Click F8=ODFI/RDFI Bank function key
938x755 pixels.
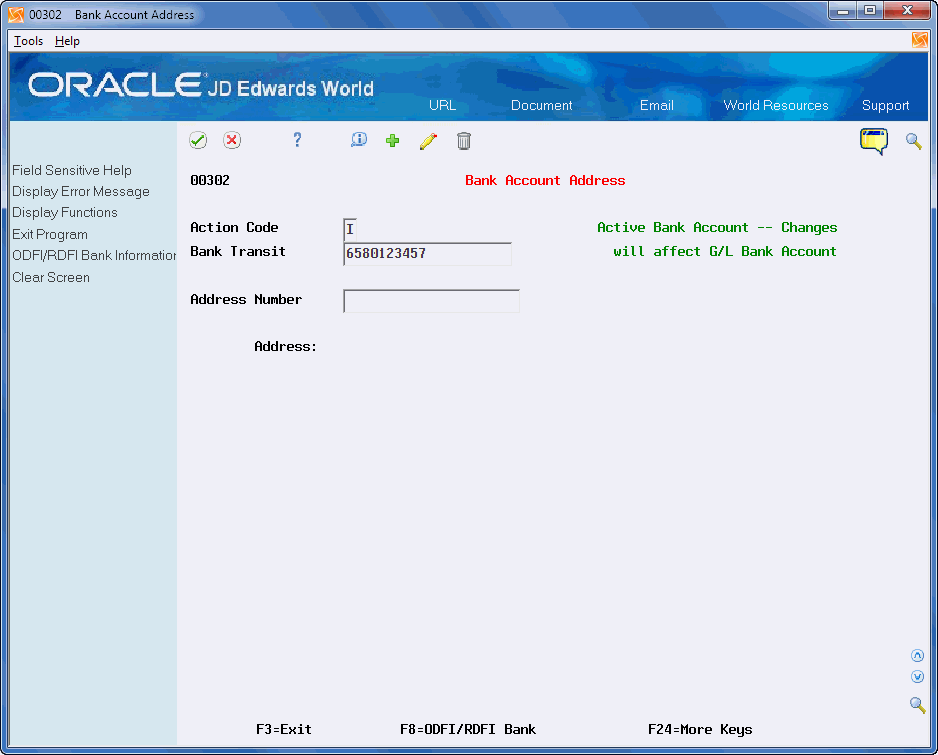(x=468, y=729)
